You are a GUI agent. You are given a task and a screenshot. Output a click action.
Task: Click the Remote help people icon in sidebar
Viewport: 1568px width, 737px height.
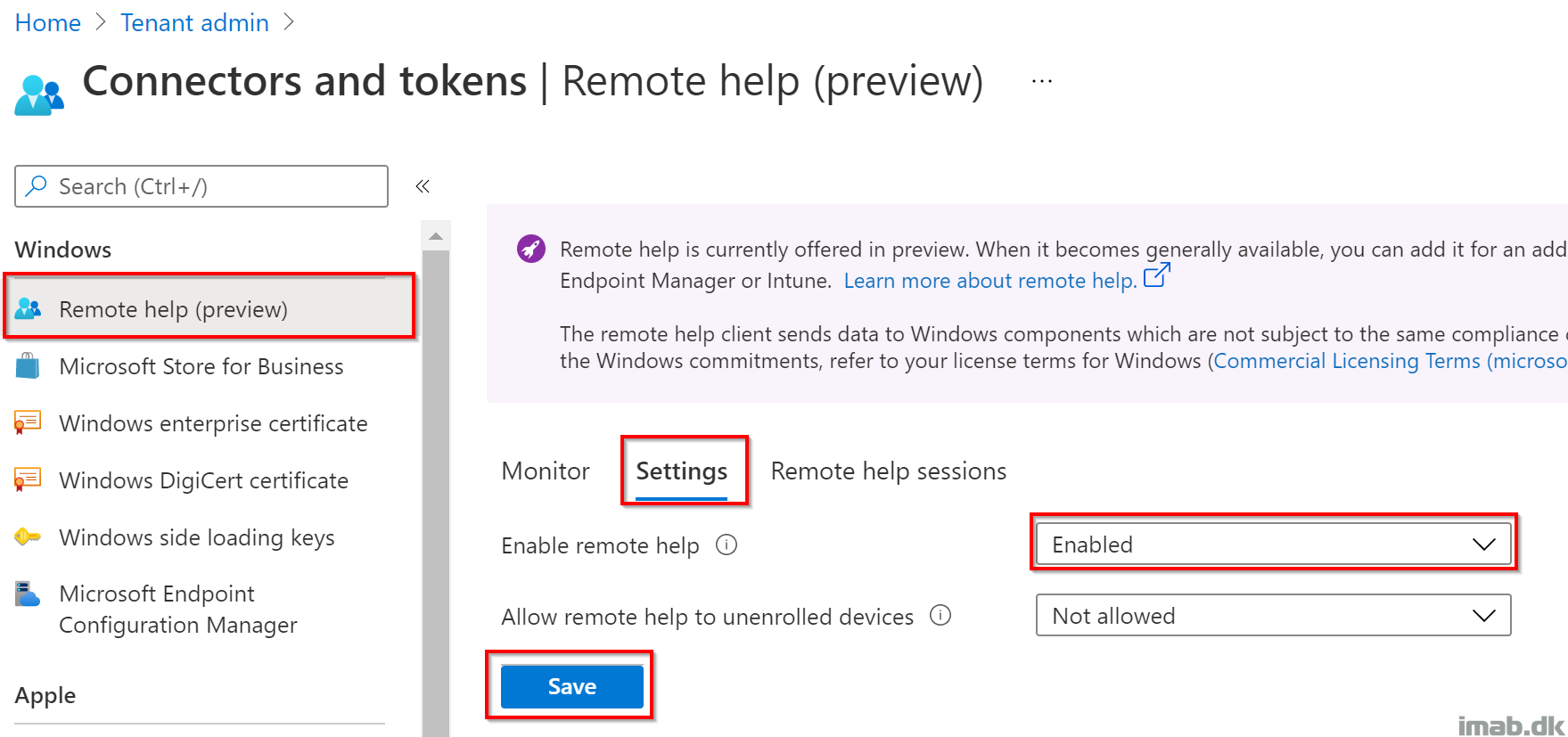coord(28,309)
